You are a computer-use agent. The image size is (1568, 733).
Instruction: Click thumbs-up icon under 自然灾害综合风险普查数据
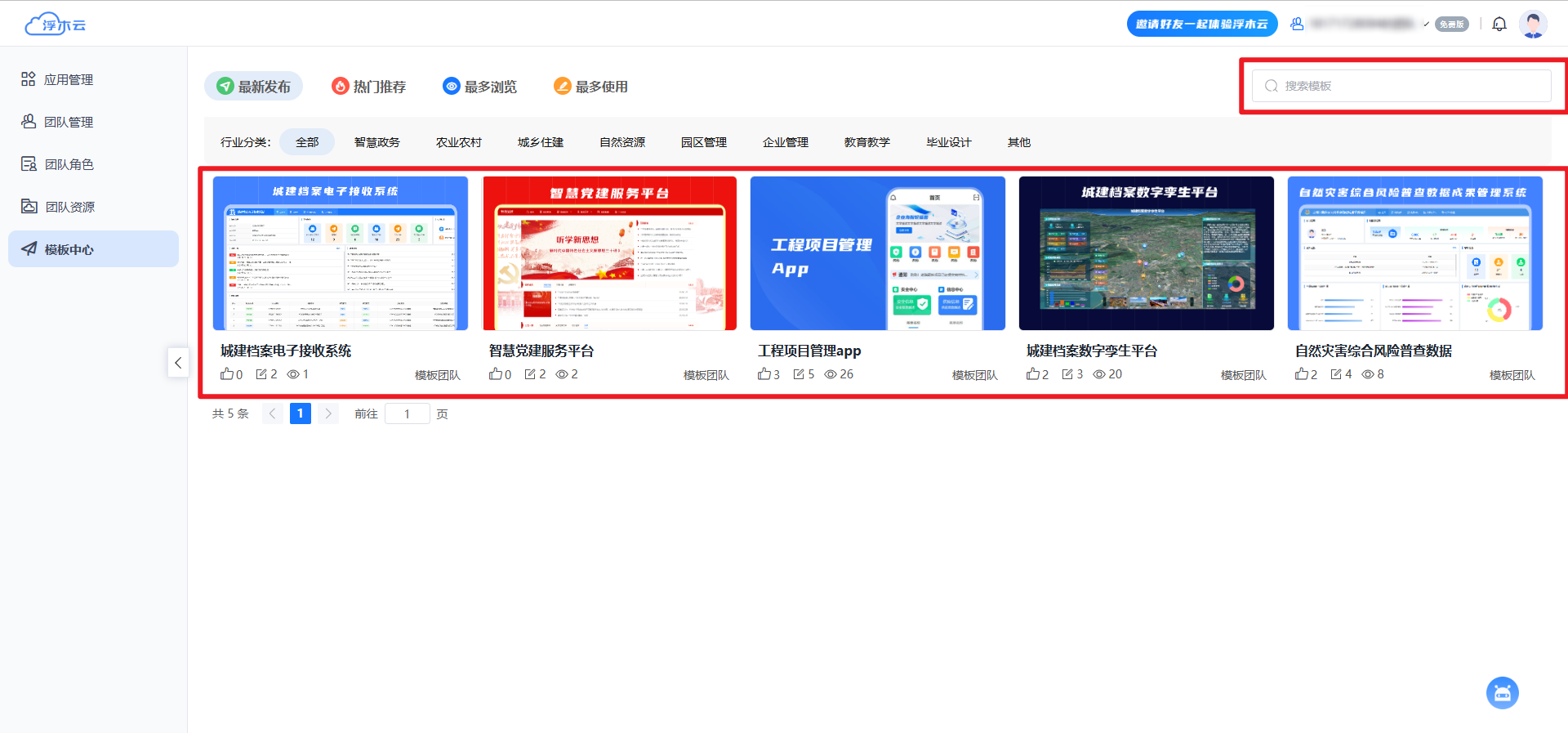pyautogui.click(x=1302, y=374)
